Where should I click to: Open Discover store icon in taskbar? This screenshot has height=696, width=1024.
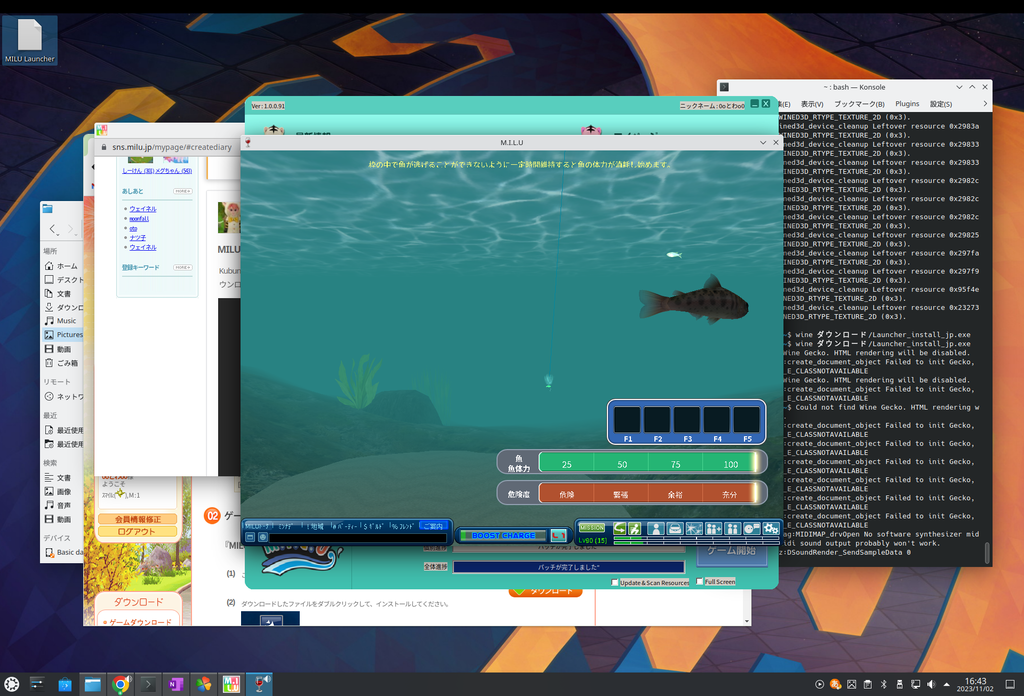tap(65, 684)
